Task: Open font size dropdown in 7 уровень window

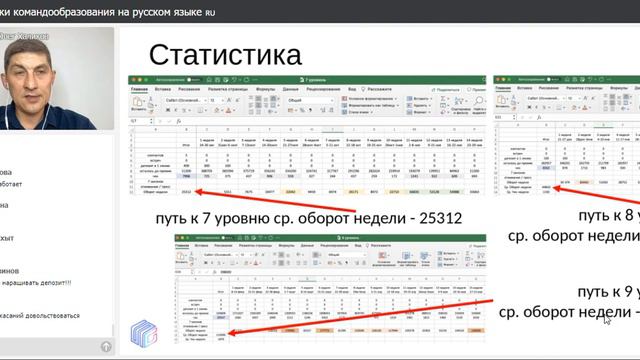Action: 217,100
